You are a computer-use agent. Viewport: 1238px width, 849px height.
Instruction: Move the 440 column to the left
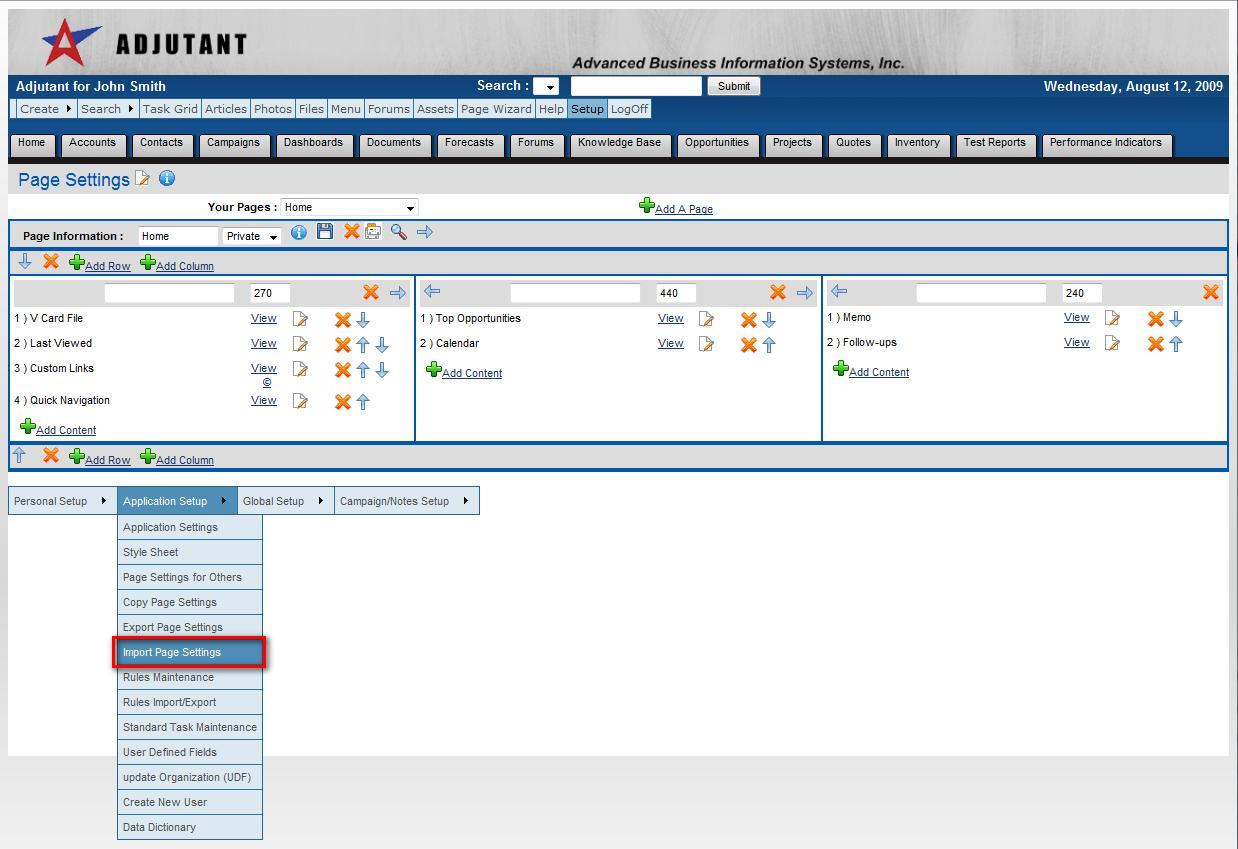tap(432, 292)
